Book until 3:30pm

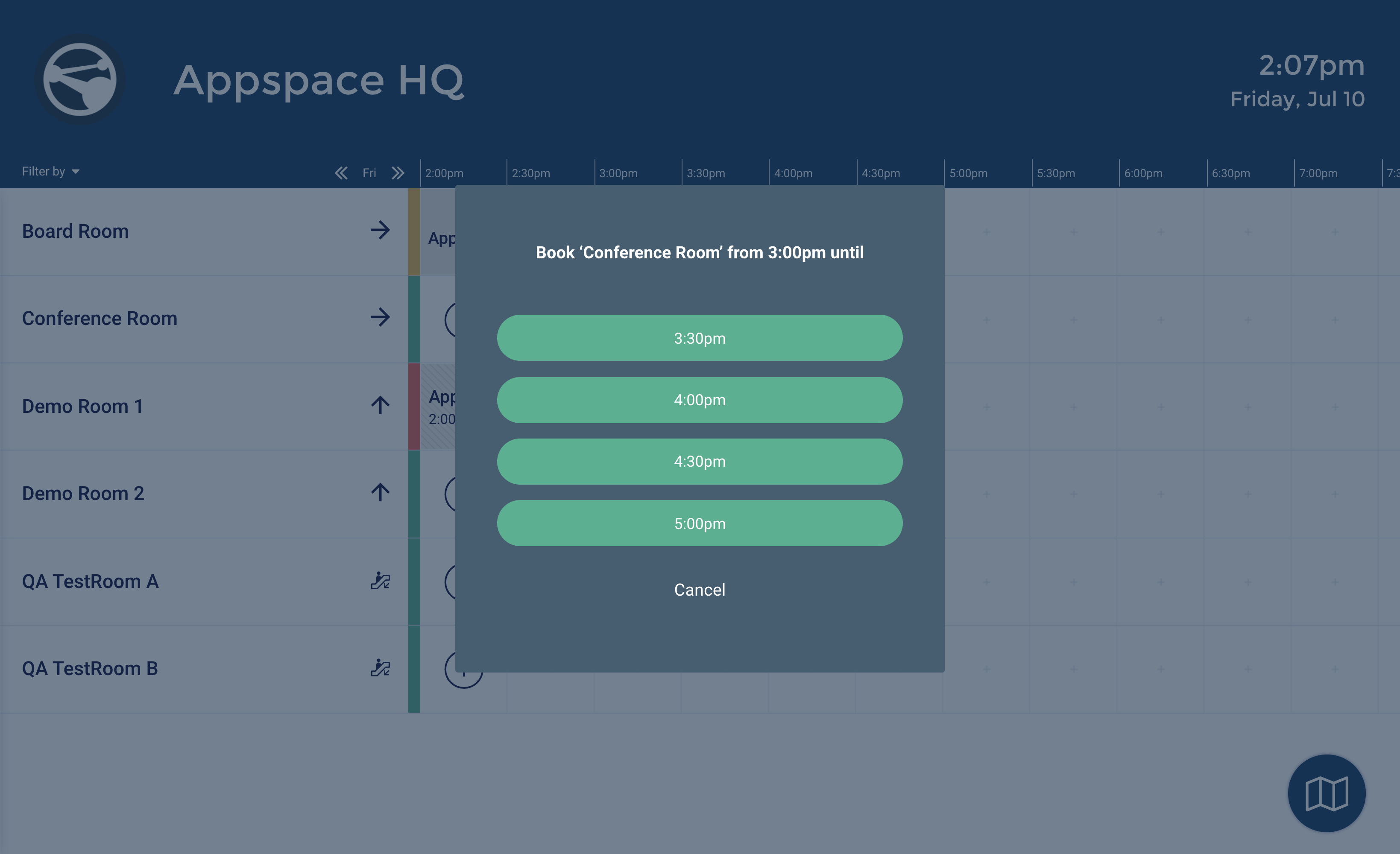700,338
